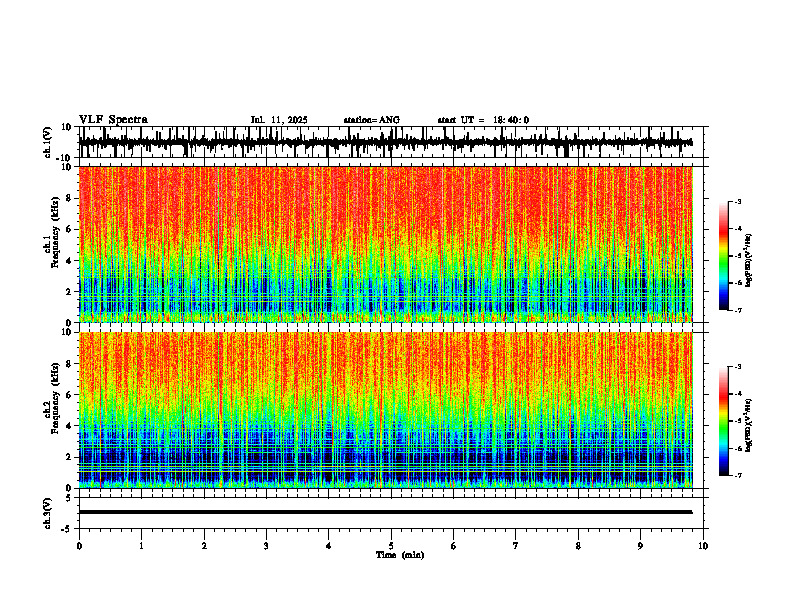Click the "VLF Spectra" plot title
The image size is (792, 612).
[x=113, y=120]
